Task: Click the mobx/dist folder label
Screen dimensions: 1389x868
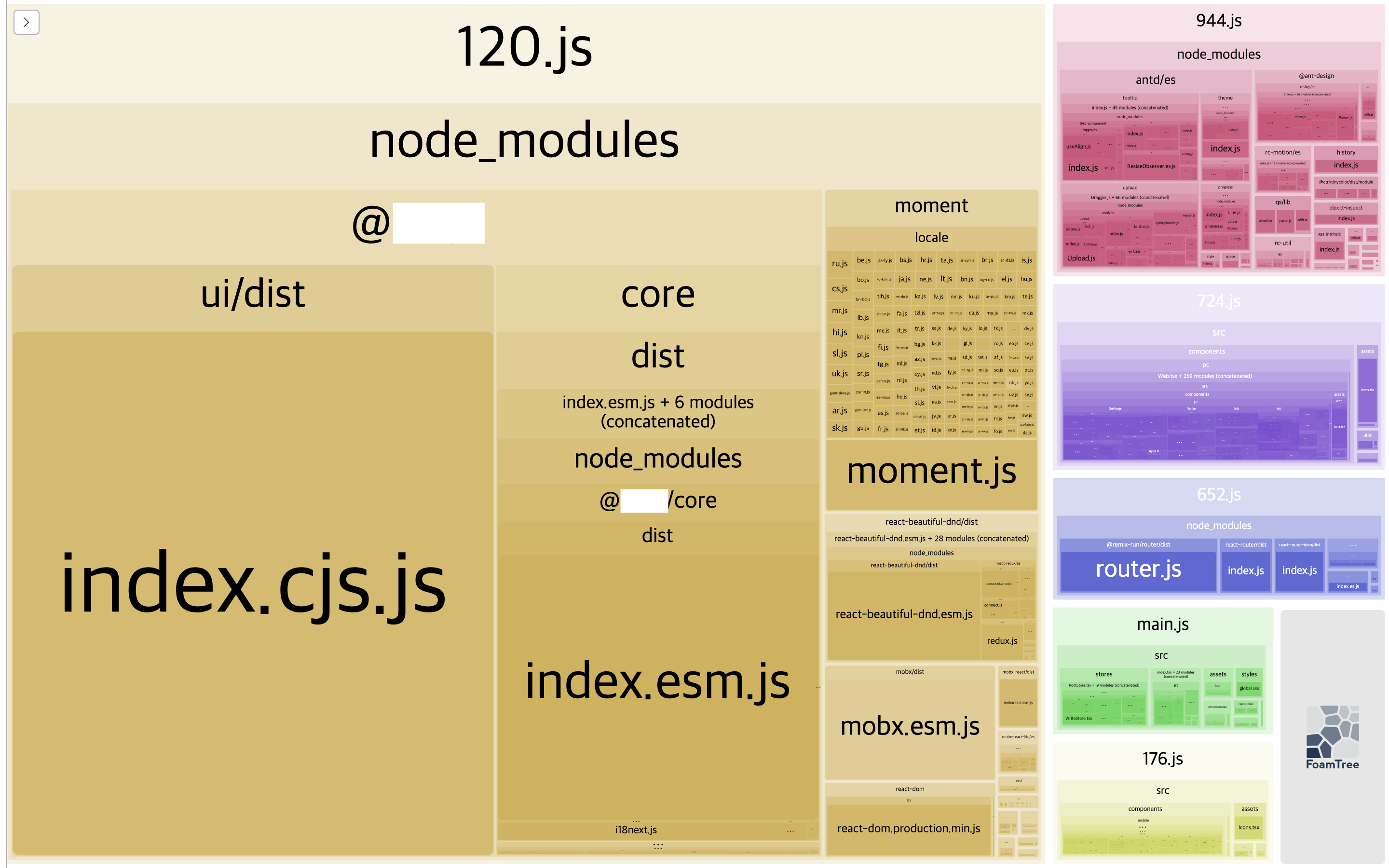Action: click(x=910, y=672)
